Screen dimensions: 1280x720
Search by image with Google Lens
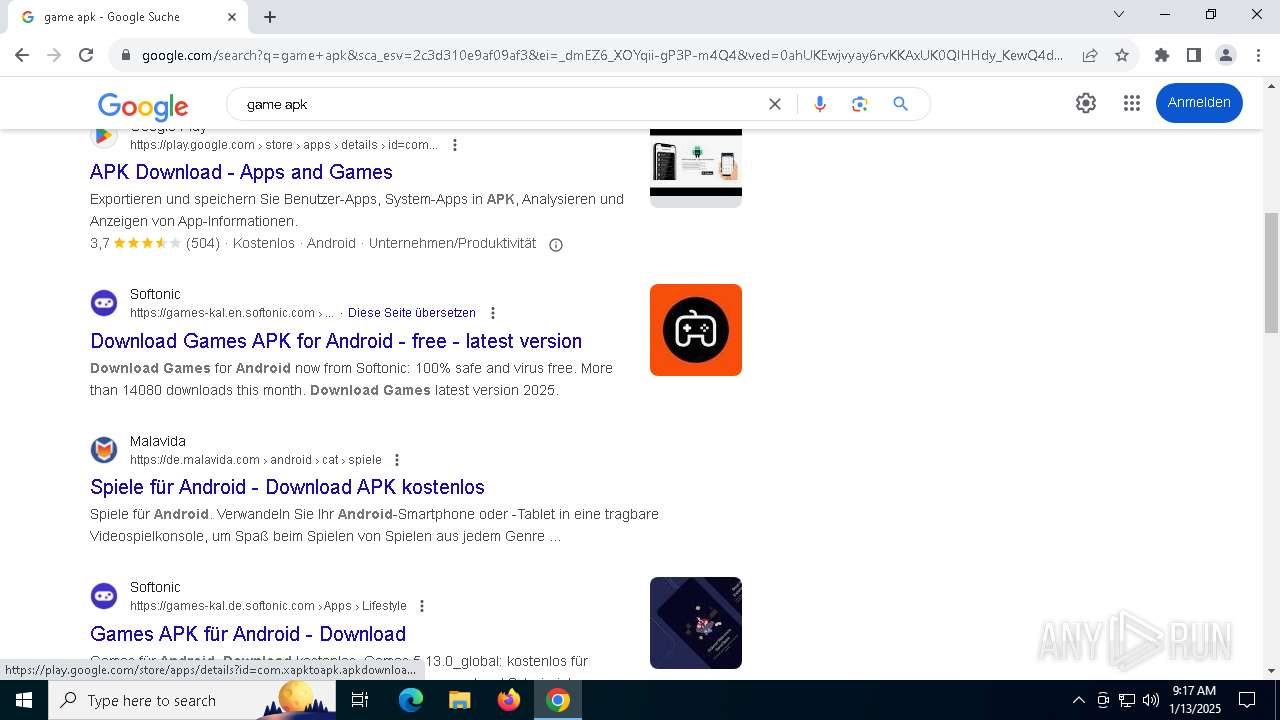click(860, 104)
